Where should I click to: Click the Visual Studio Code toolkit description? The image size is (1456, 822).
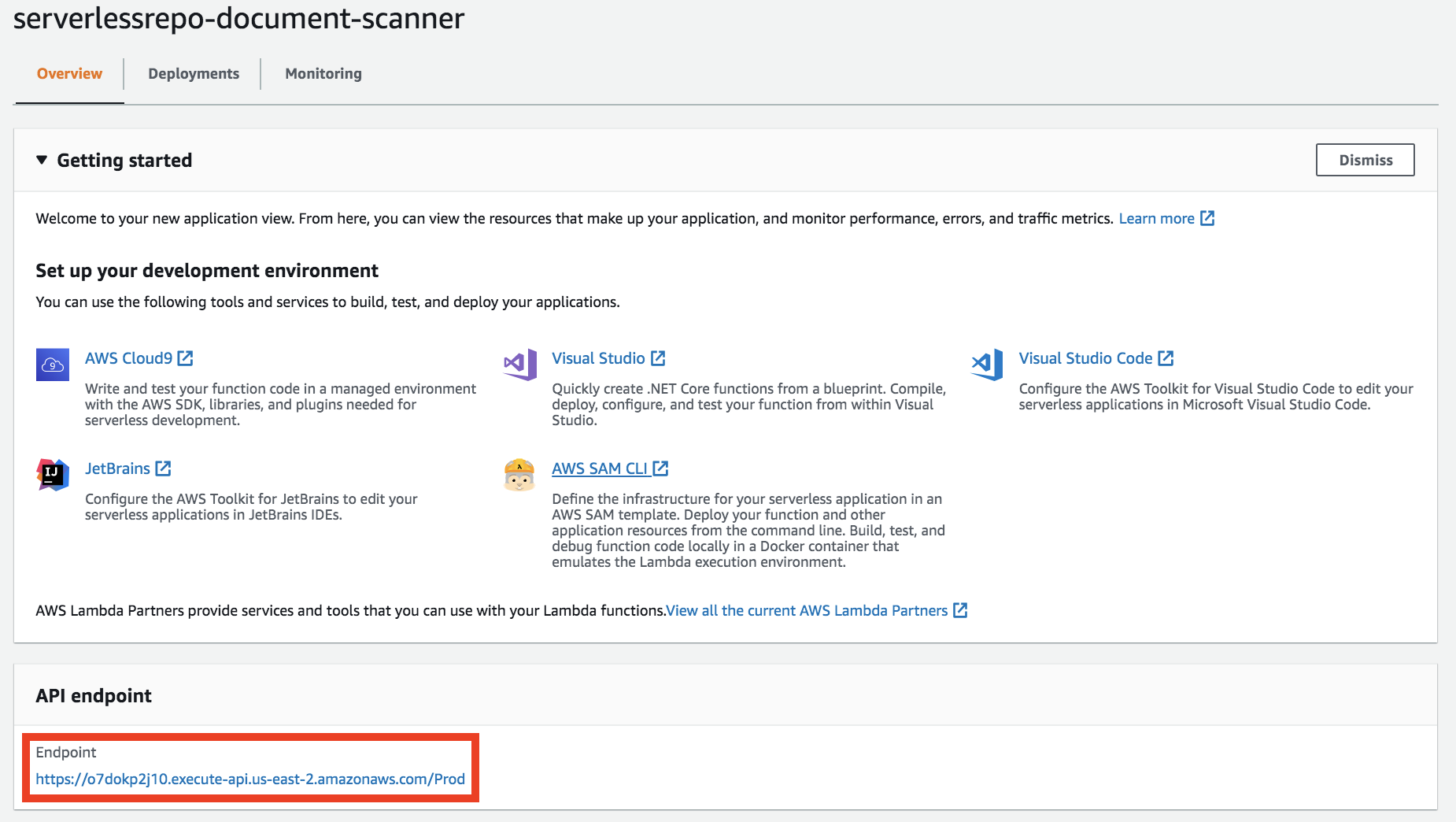tap(1216, 396)
